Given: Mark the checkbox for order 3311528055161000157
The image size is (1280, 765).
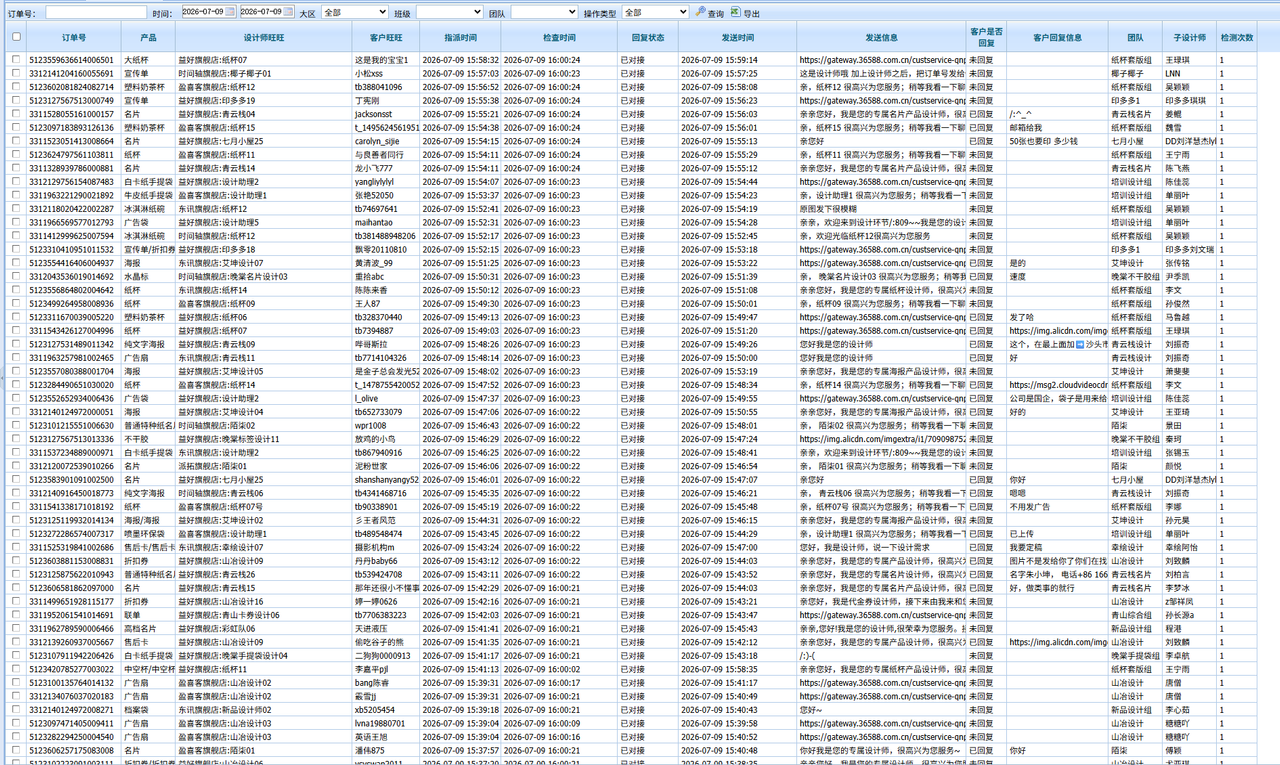Looking at the screenshot, I should (x=15, y=114).
